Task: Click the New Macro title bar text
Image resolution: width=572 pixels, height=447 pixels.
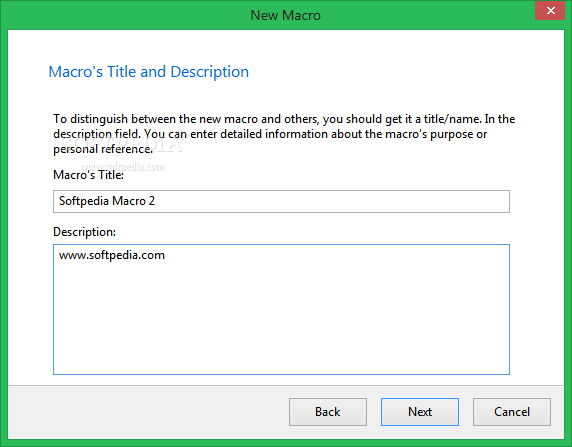Action: pyautogui.click(x=285, y=15)
